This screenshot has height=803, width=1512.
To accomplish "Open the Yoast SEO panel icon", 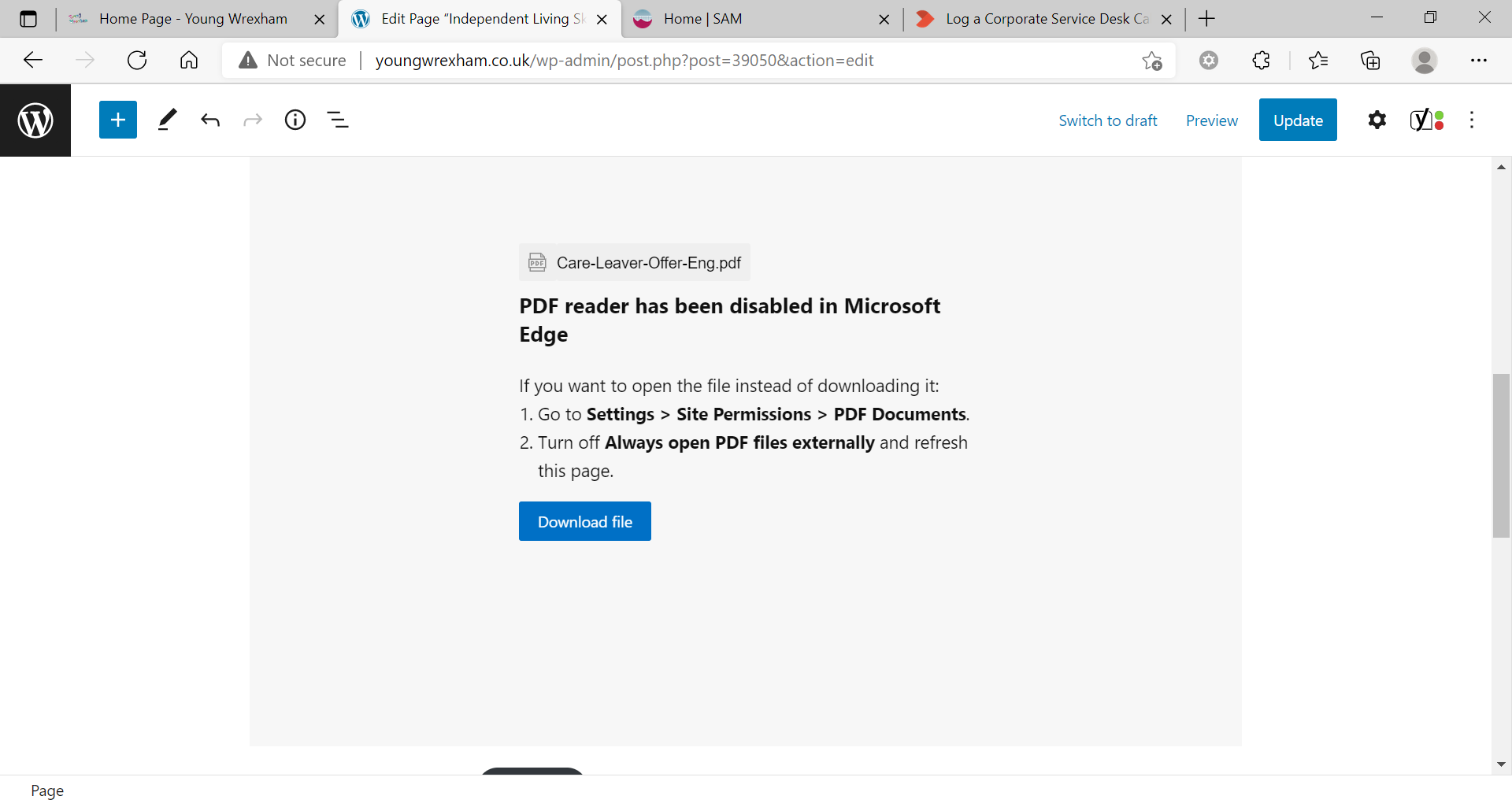I will coord(1426,120).
